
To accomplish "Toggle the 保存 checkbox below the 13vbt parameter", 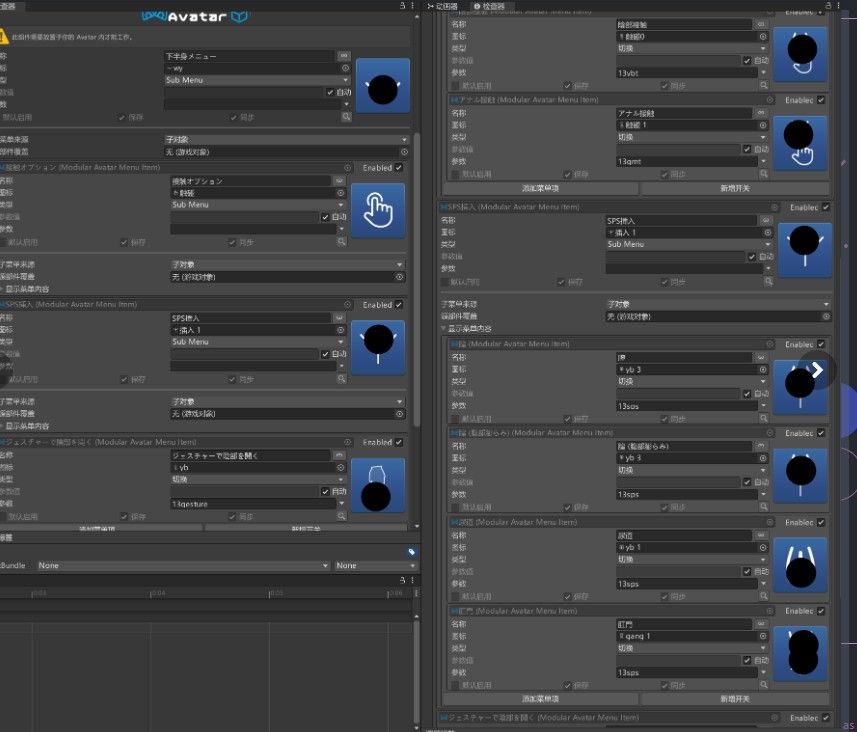I will click(x=567, y=86).
